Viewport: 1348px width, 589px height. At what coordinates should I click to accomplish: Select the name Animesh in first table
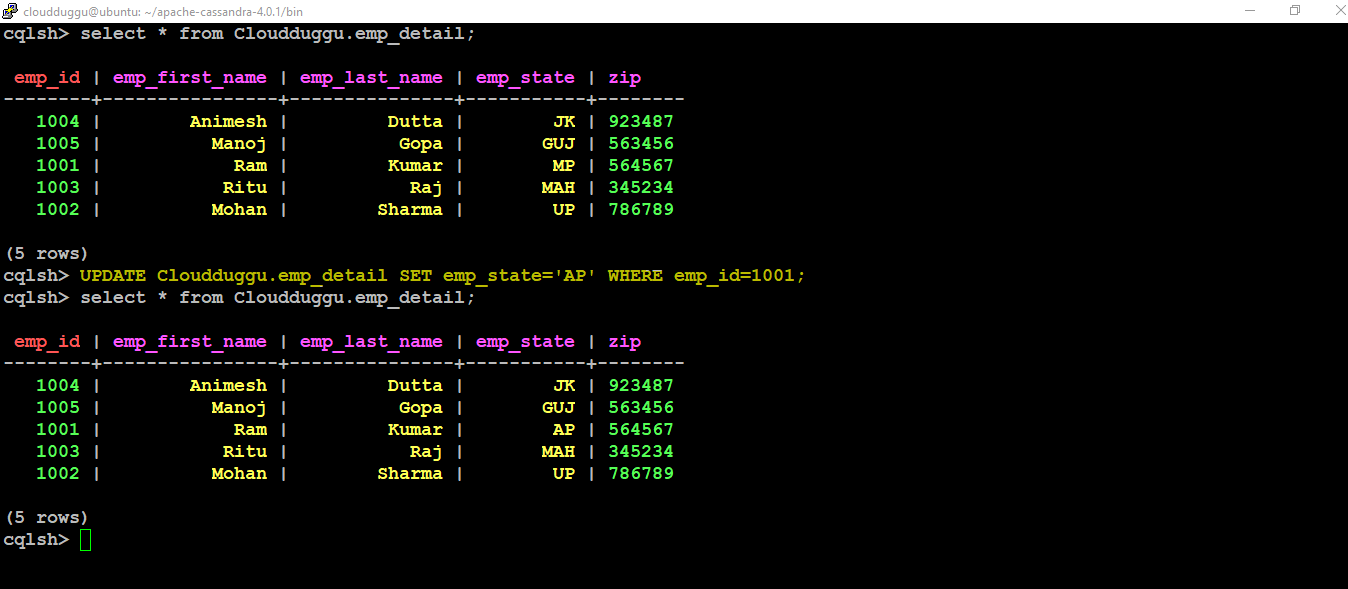point(228,121)
